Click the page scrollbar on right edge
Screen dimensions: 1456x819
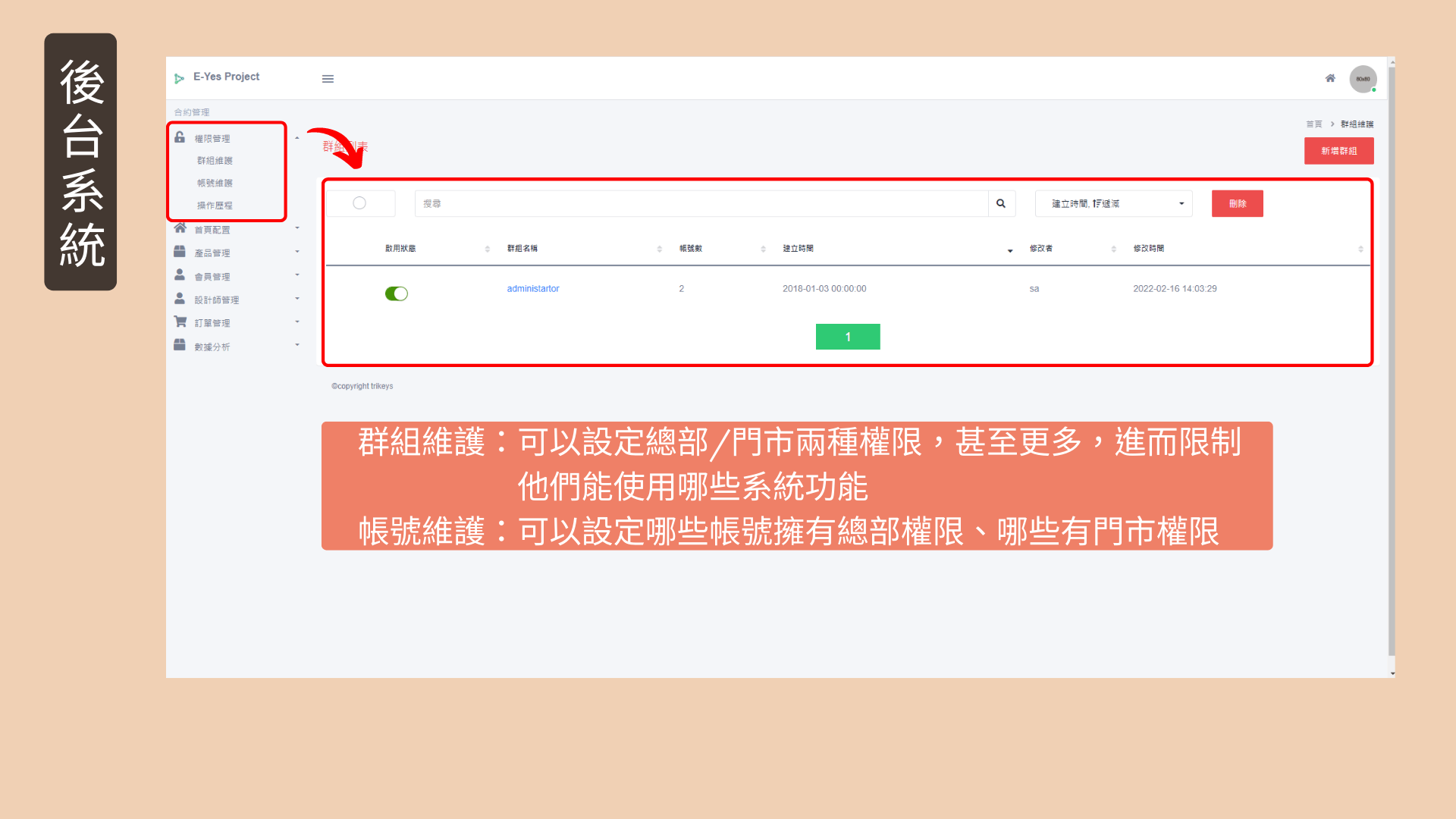pyautogui.click(x=1392, y=364)
